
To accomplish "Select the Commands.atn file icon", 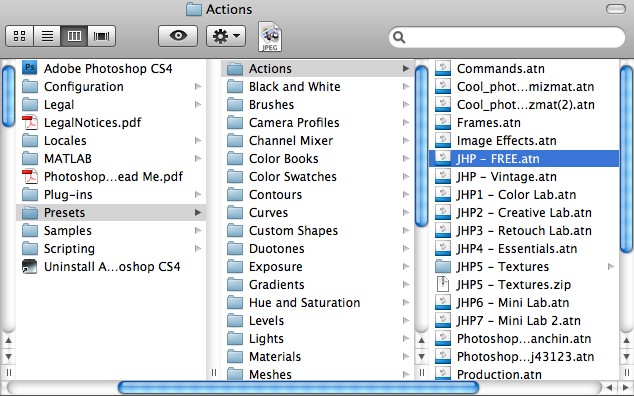I will tap(443, 68).
